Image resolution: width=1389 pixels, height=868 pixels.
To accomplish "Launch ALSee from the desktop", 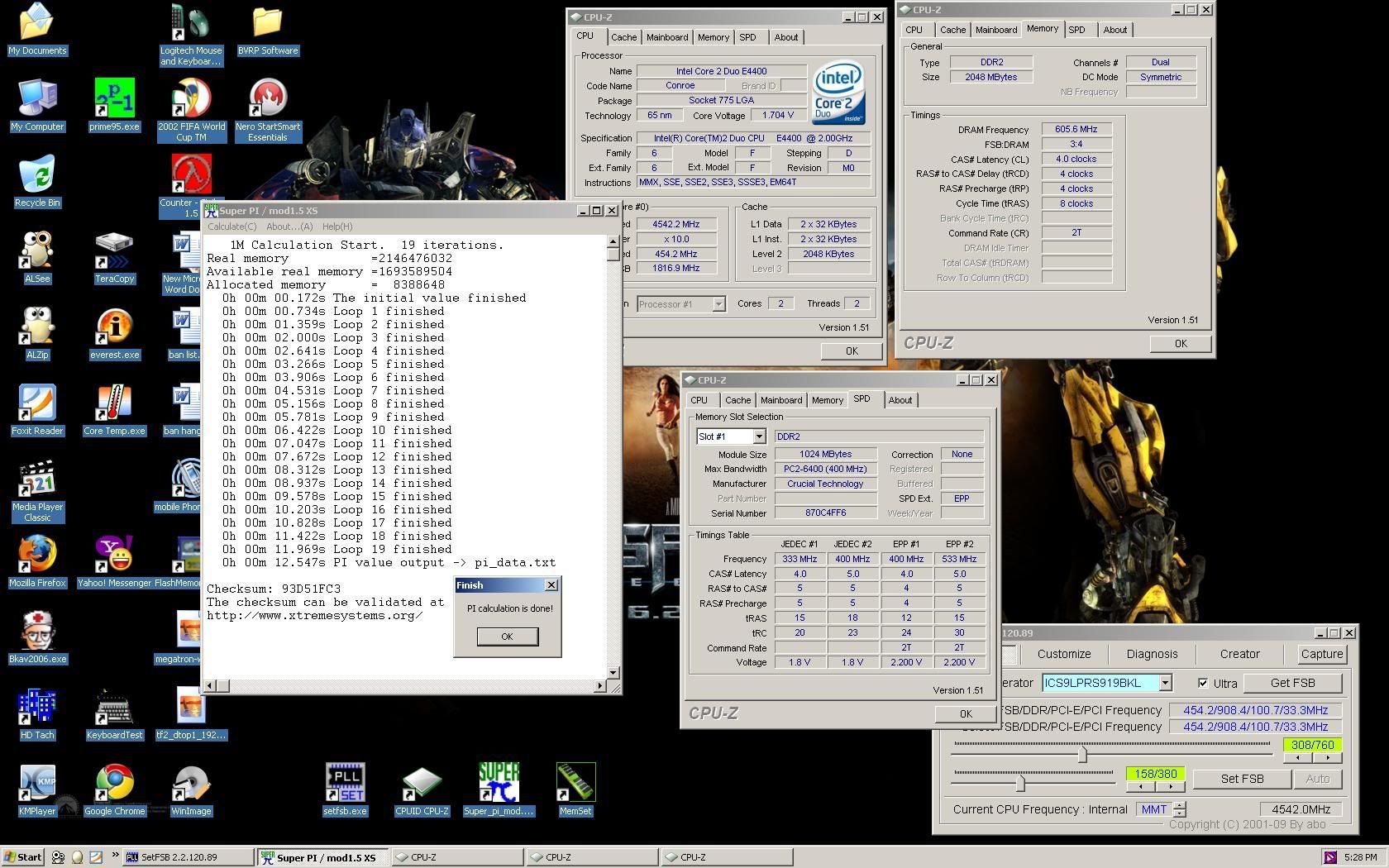I will tap(37, 258).
